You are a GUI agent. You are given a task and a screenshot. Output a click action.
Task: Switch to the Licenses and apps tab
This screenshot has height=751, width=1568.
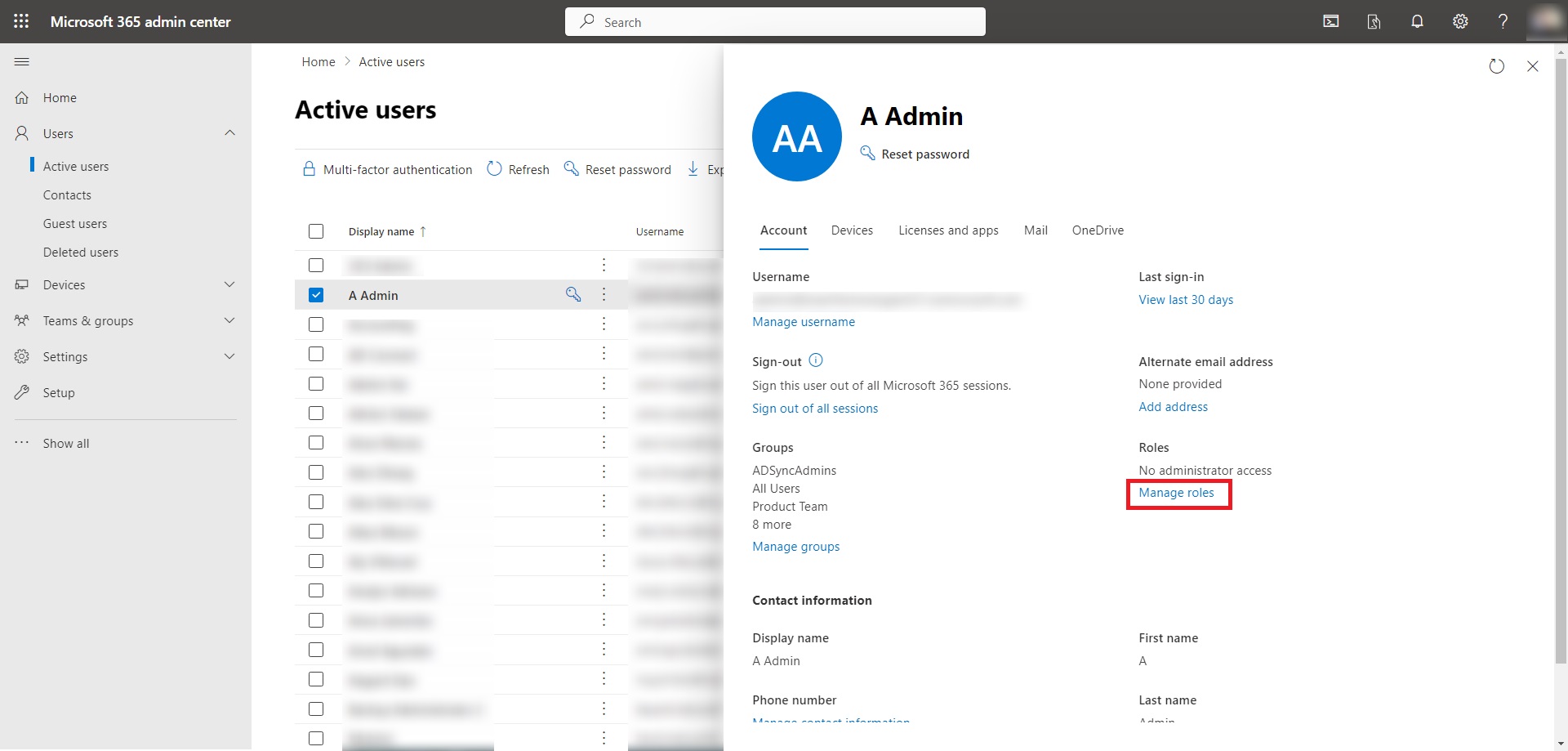pos(948,230)
